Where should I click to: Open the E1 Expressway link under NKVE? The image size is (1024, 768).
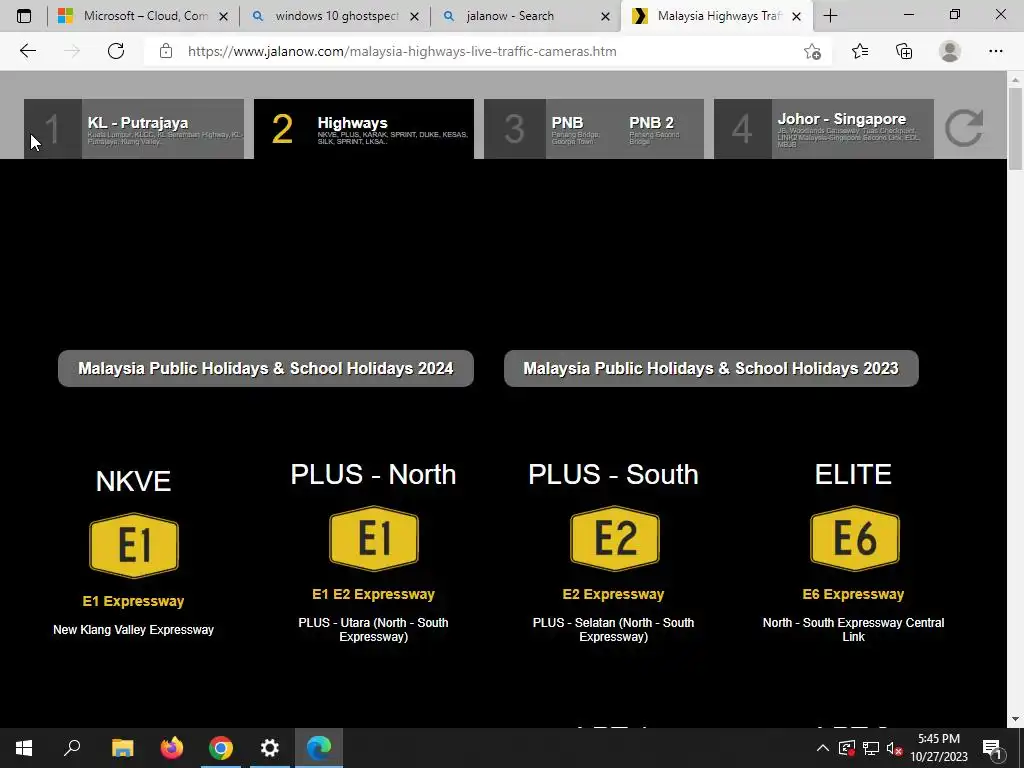click(x=133, y=601)
